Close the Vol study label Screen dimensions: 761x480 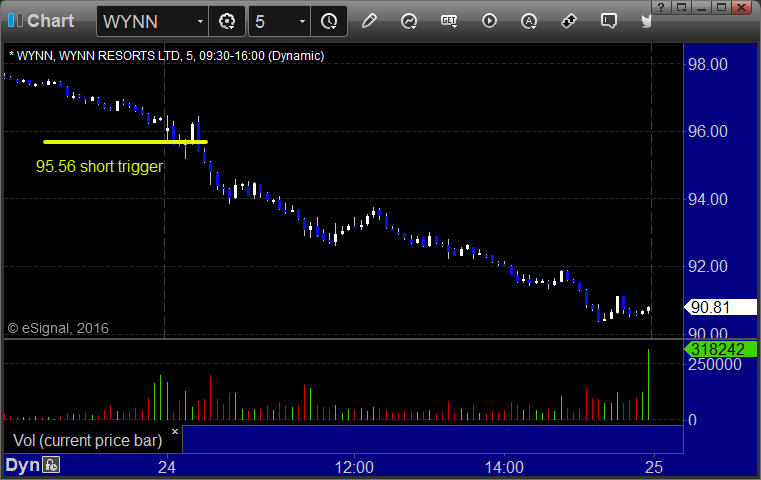click(175, 431)
